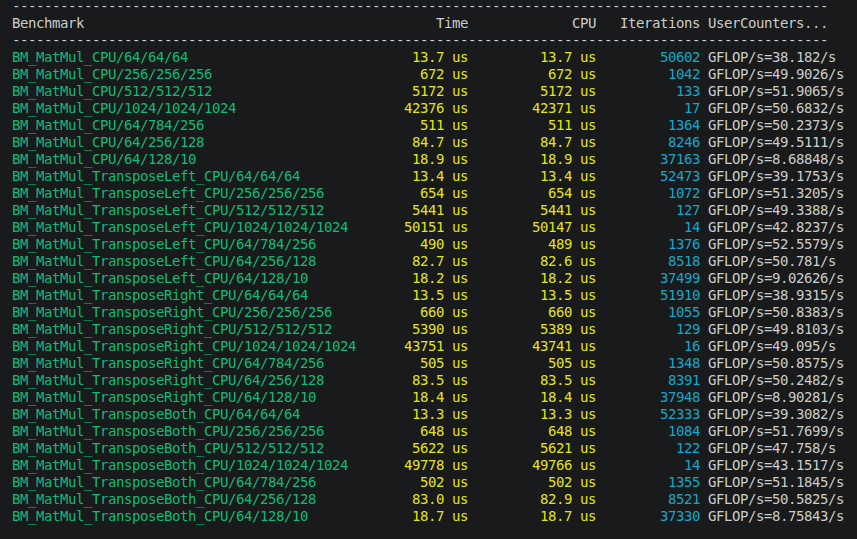Select BM_MatMul_TransposeBoth_CPU/64/128/10 row name

click(x=160, y=516)
